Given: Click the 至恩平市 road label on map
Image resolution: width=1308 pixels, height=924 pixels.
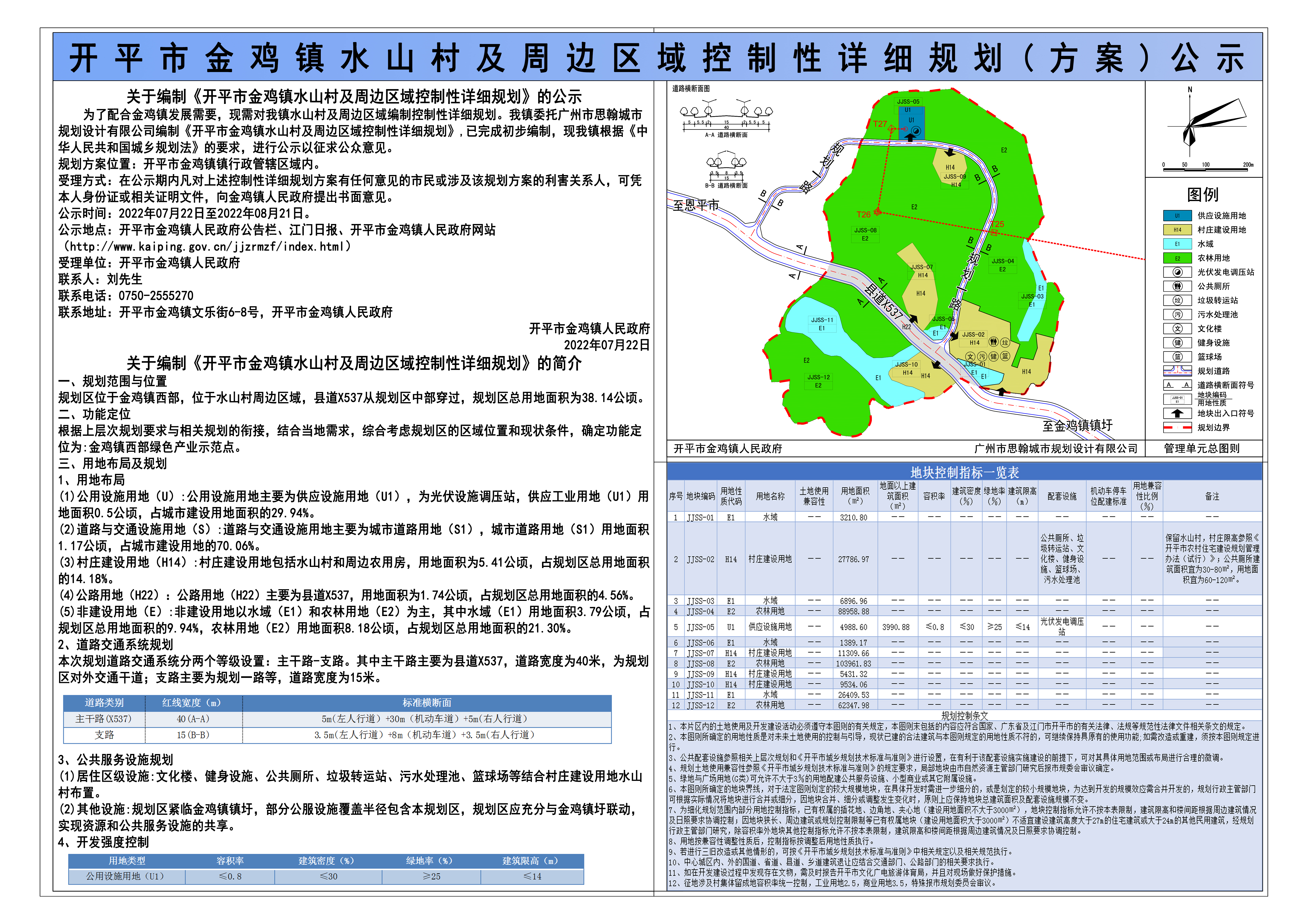Looking at the screenshot, I should click(696, 205).
